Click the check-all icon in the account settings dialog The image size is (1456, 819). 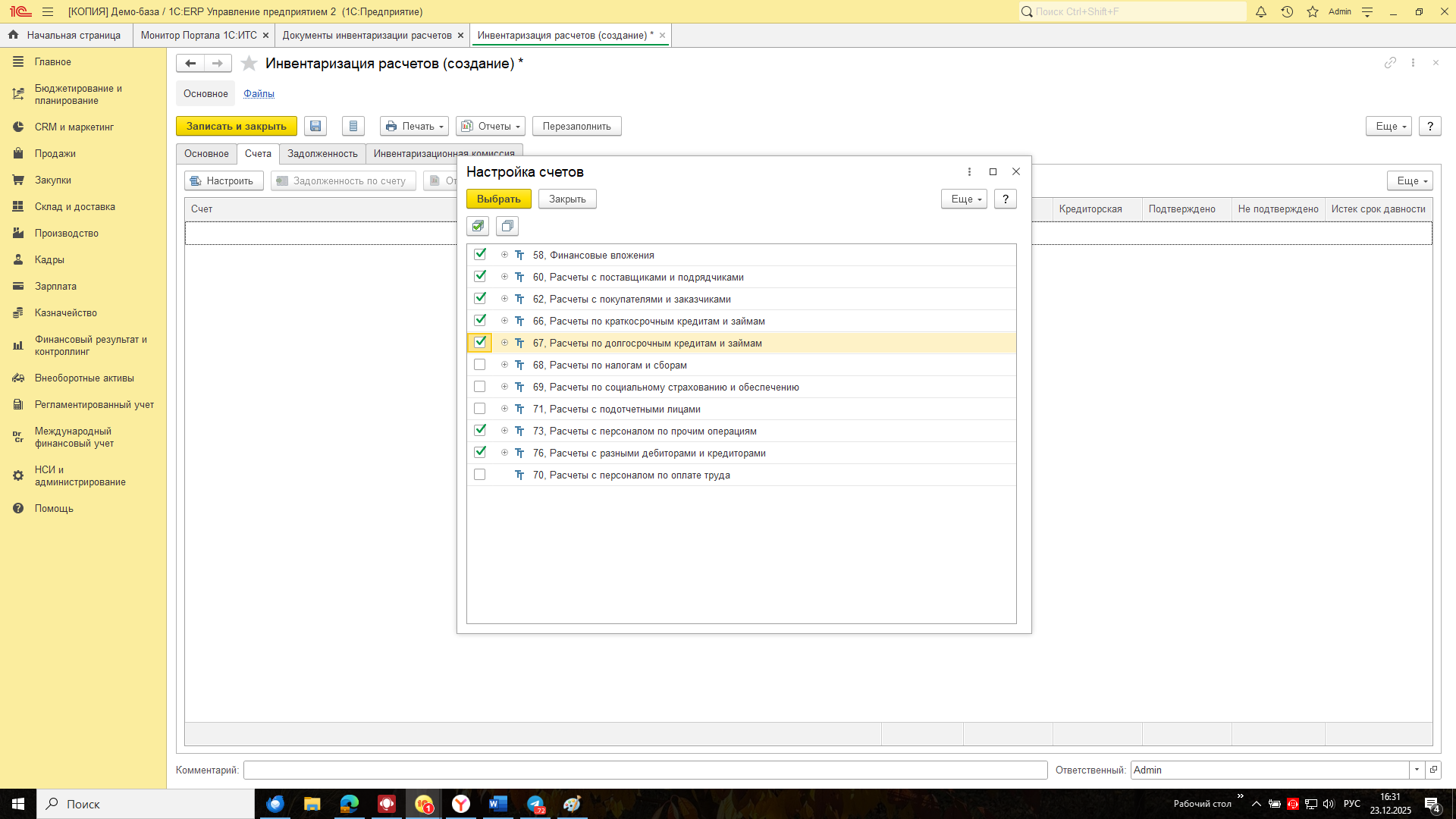coord(478,226)
